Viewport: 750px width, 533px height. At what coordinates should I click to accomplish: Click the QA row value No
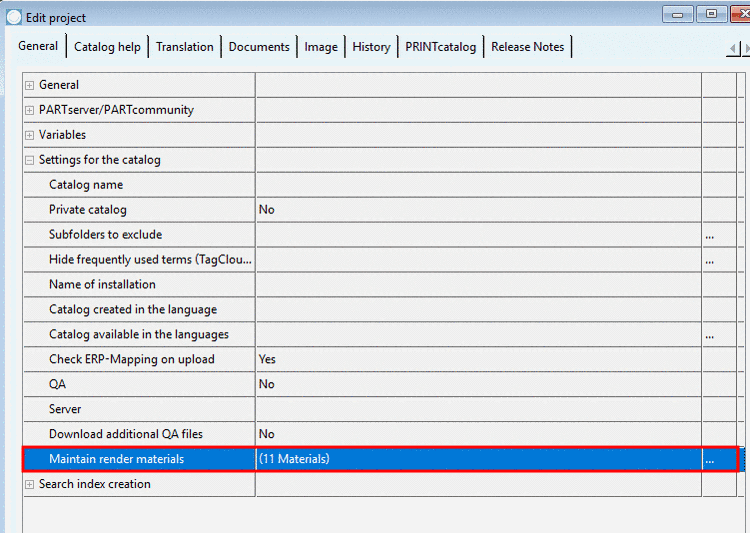click(479, 384)
